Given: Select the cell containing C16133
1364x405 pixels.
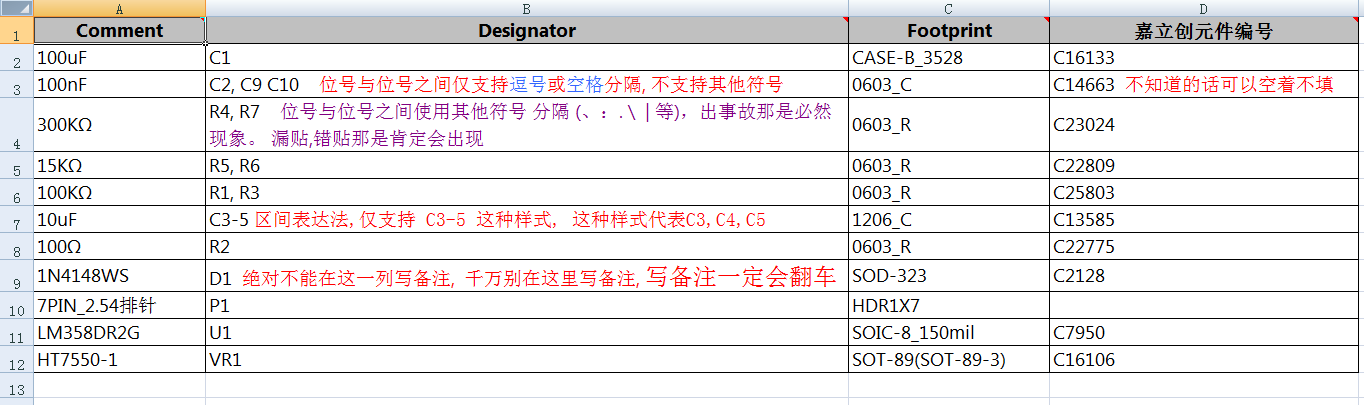Looking at the screenshot, I should point(1205,58).
